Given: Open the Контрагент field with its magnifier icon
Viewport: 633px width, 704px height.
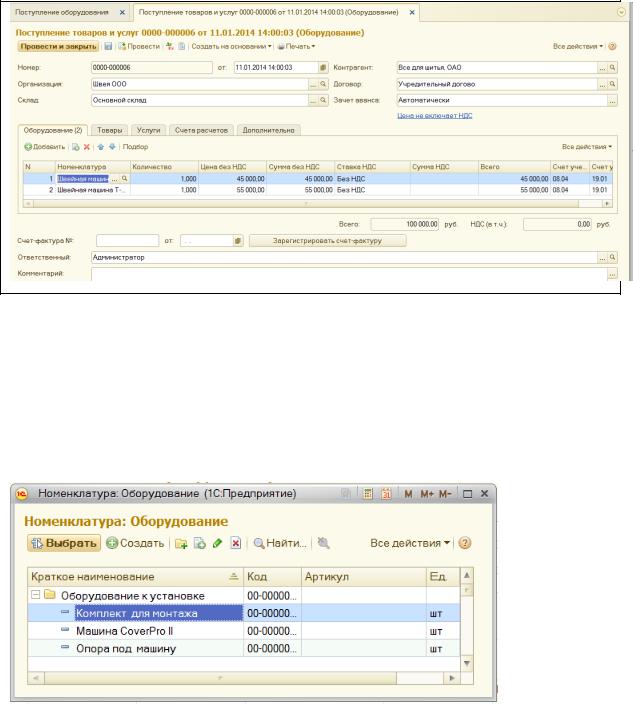Looking at the screenshot, I should tap(612, 67).
